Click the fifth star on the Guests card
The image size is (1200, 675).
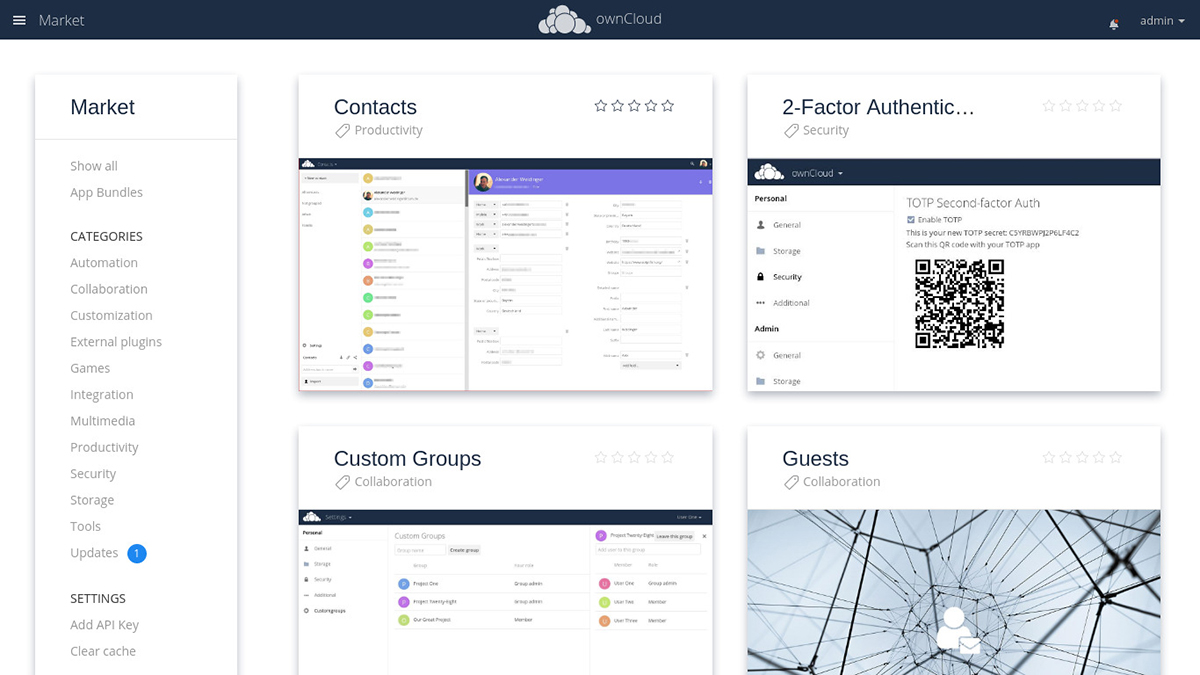[1115, 456]
